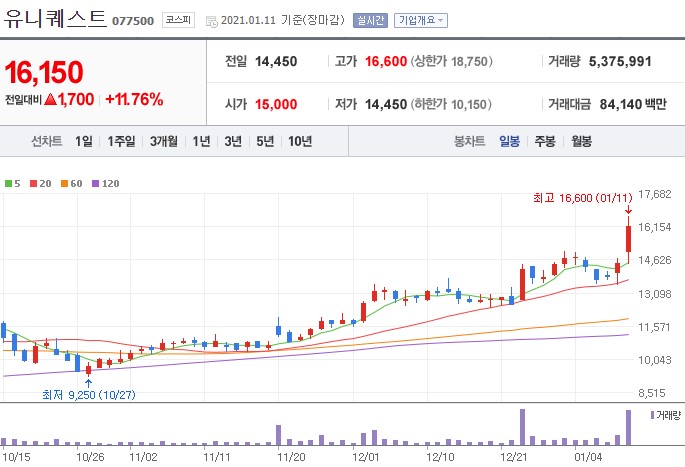This screenshot has height=467, width=685.
Task: Switch to 월봉 monthly candle chart
Action: [x=581, y=141]
